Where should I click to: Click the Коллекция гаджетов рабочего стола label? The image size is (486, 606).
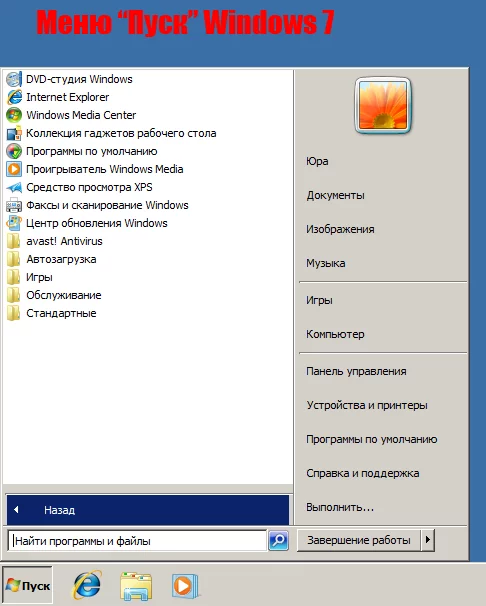pos(121,133)
